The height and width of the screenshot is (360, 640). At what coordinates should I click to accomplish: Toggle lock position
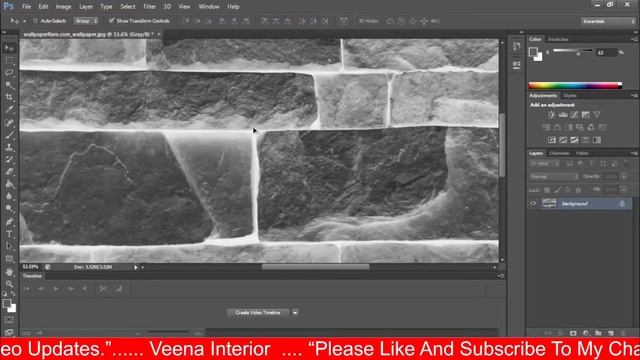point(568,190)
